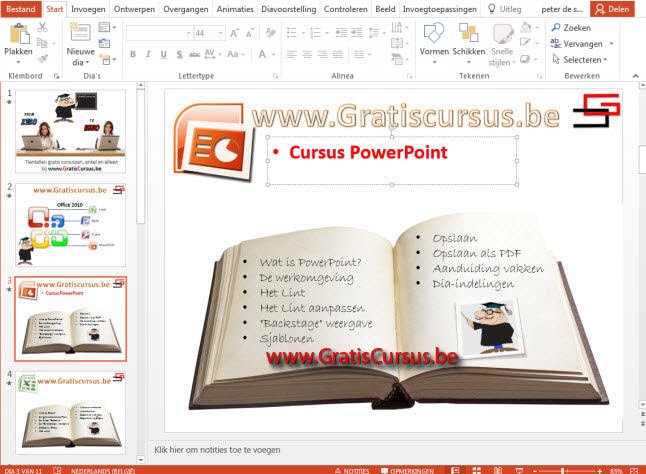Image resolution: width=646 pixels, height=474 pixels.
Task: Click the zoom out minus button
Action: pyautogui.click(x=534, y=470)
